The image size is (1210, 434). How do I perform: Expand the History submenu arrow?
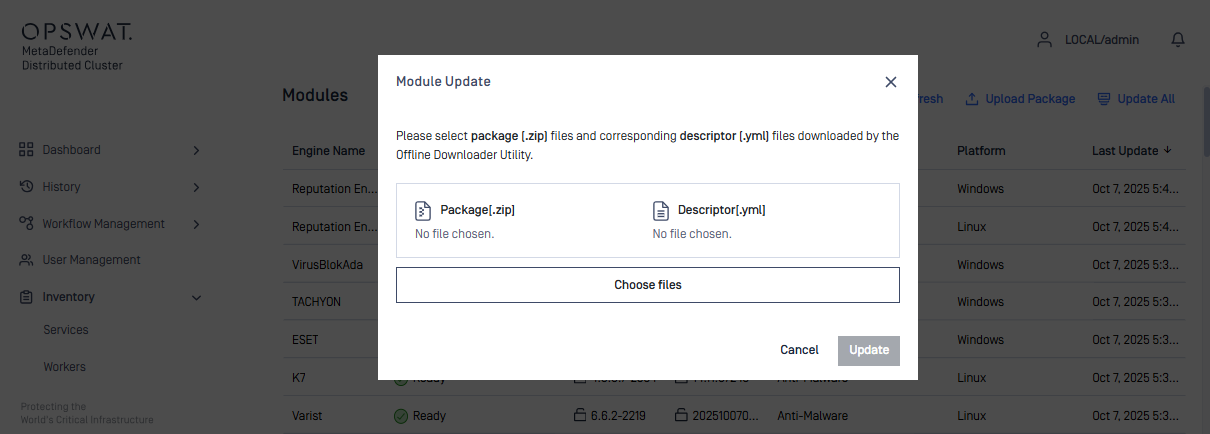click(x=196, y=187)
